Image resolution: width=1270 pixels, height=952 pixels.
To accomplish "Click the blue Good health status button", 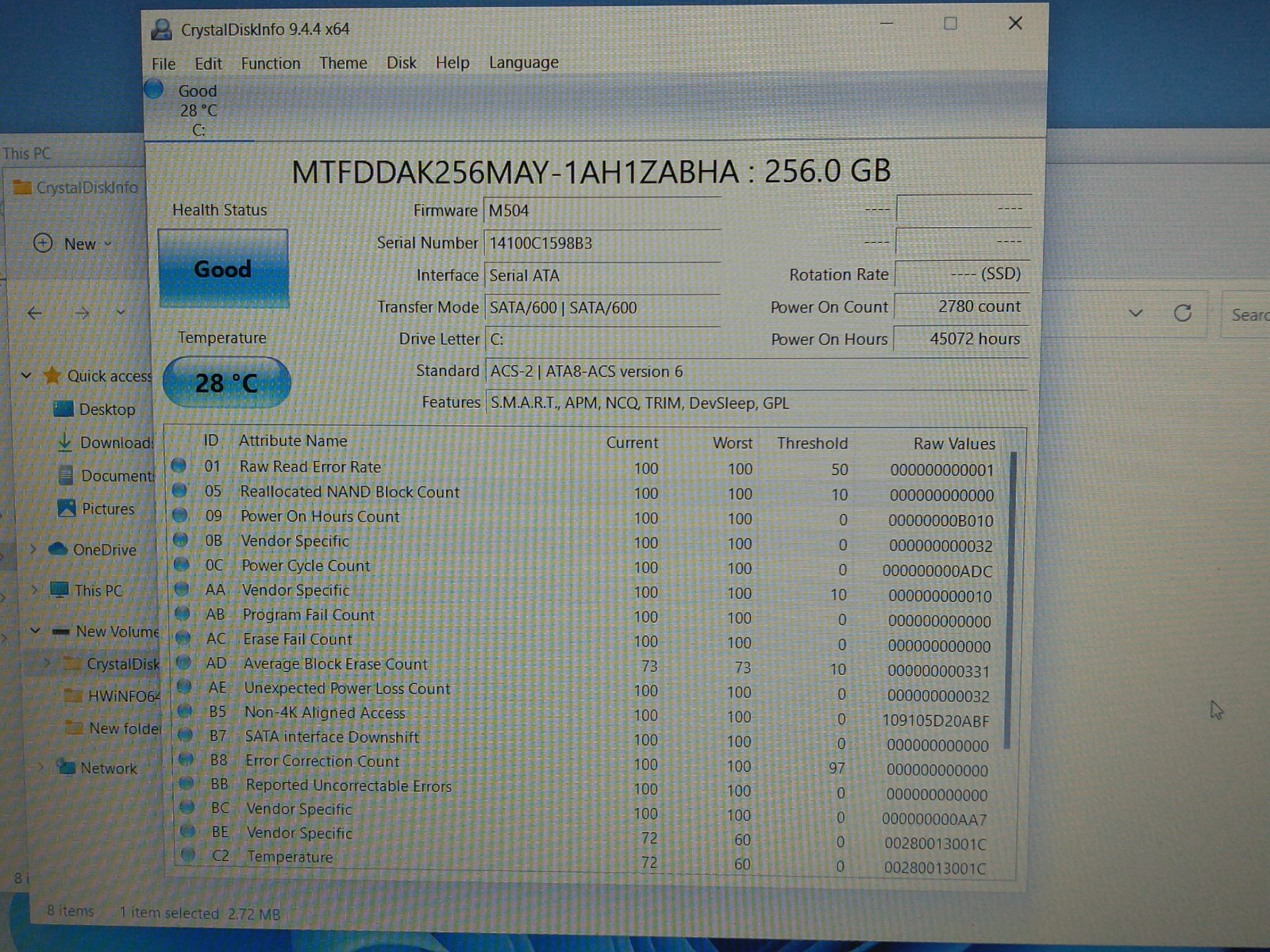I will tap(223, 268).
